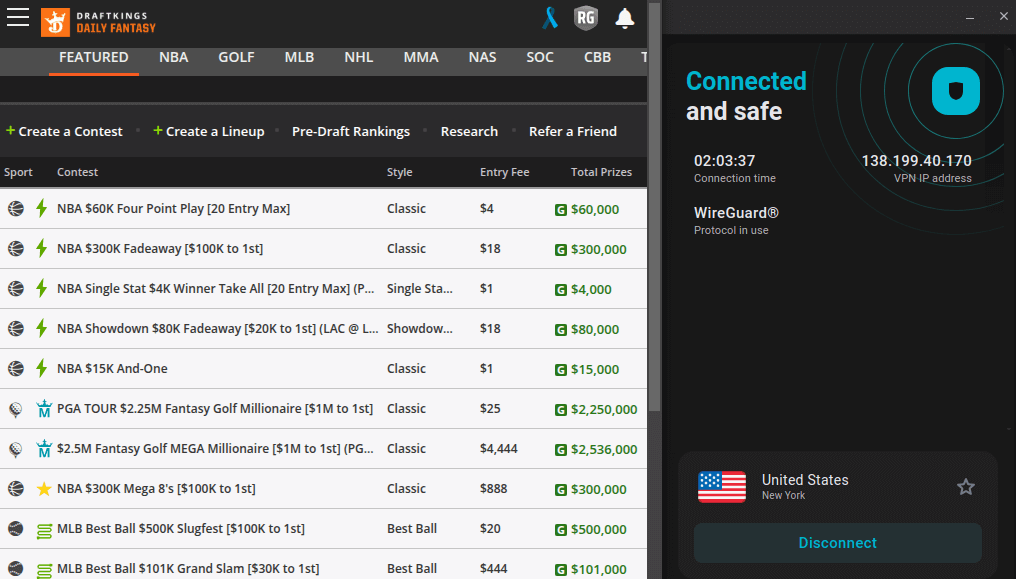This screenshot has width=1016, height=579.
Task: Switch to the NHL tab
Action: [x=359, y=58]
